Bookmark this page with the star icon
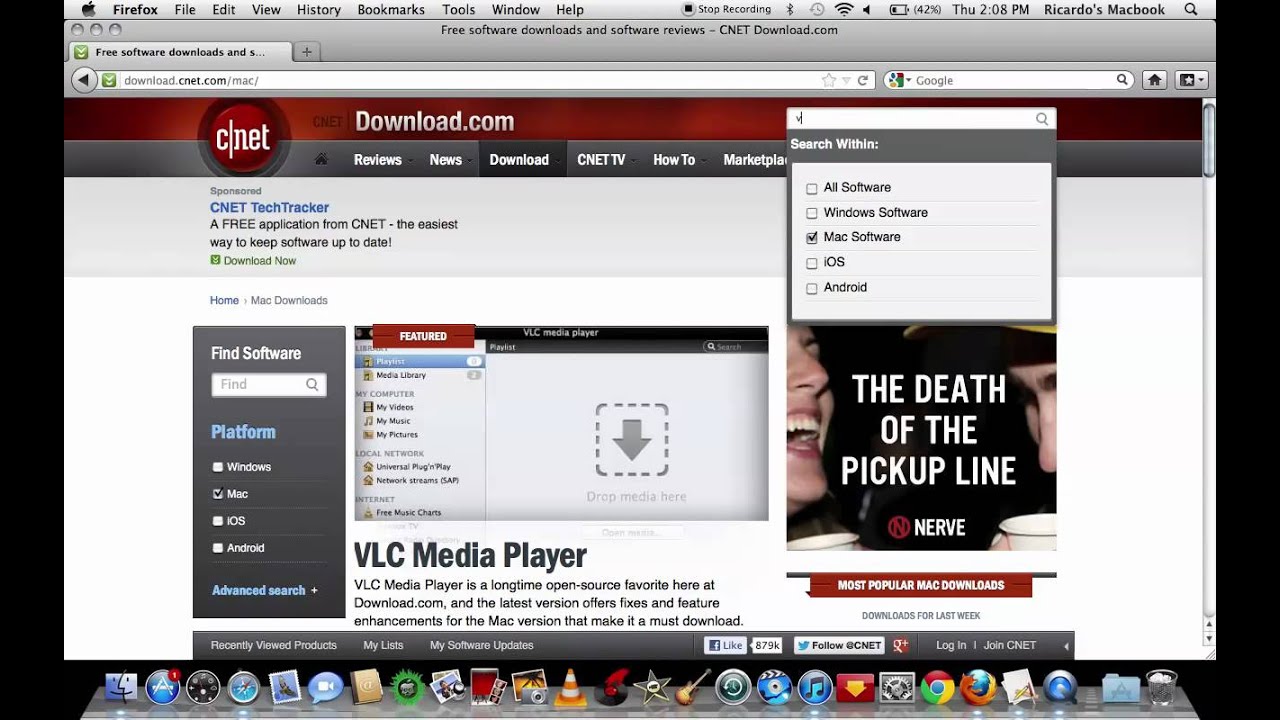 pyautogui.click(x=828, y=80)
